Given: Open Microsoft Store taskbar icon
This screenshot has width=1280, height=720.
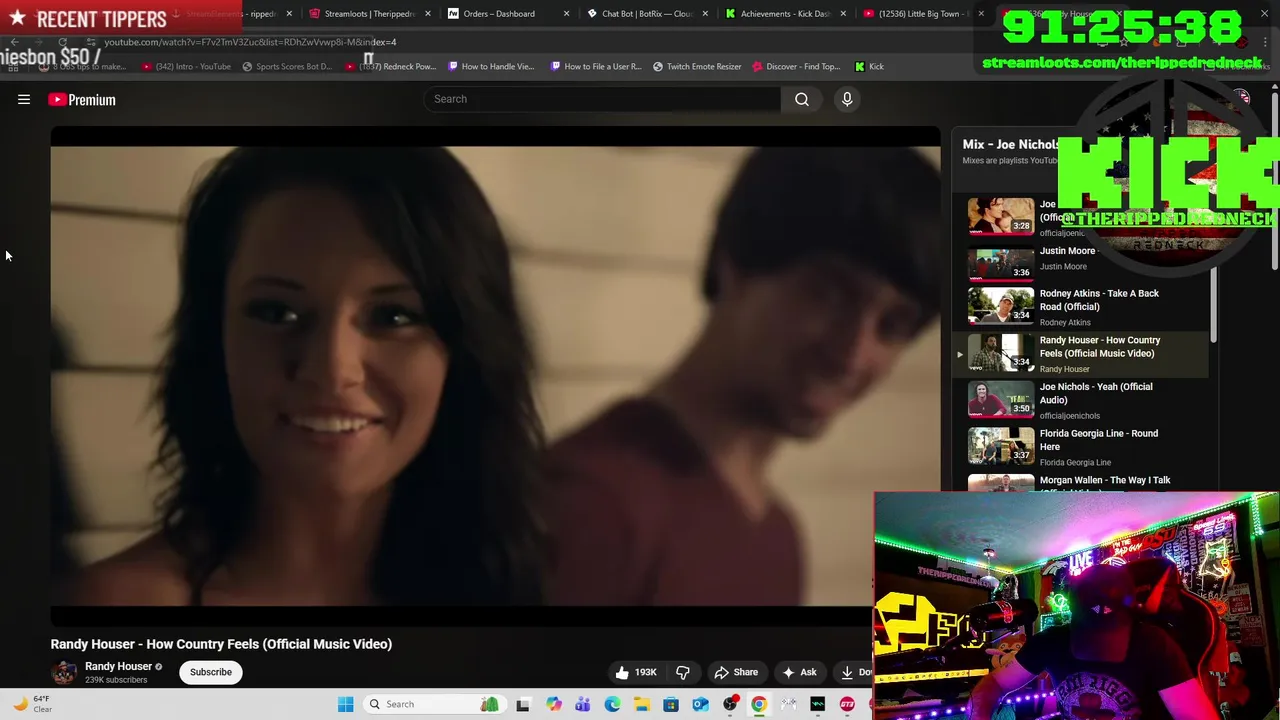Looking at the screenshot, I should 671,704.
